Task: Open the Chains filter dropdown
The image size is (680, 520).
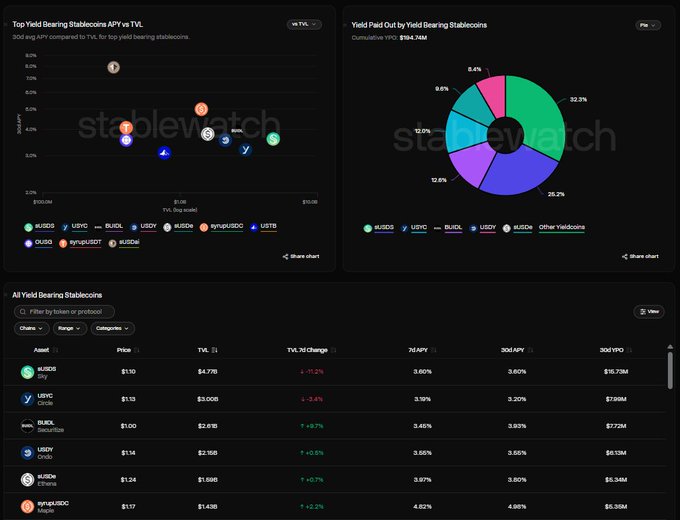Action: [31, 328]
